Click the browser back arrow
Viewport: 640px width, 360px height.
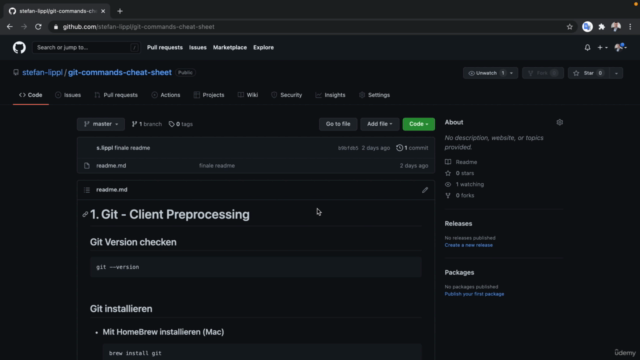tap(10, 27)
